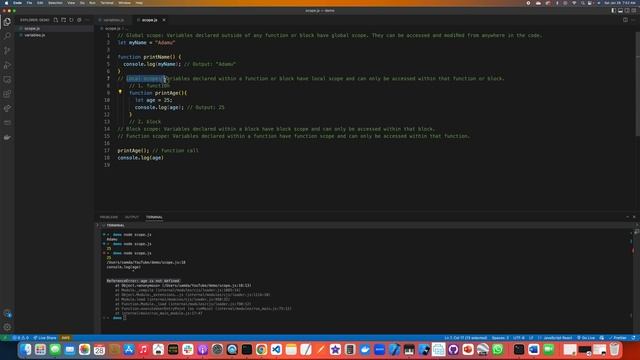640x360 pixels.
Task: Open Finder from the Dock
Action: [x=26, y=349]
